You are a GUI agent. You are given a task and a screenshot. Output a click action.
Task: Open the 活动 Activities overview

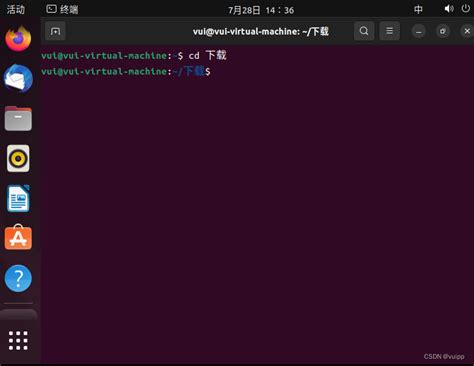coord(16,9)
